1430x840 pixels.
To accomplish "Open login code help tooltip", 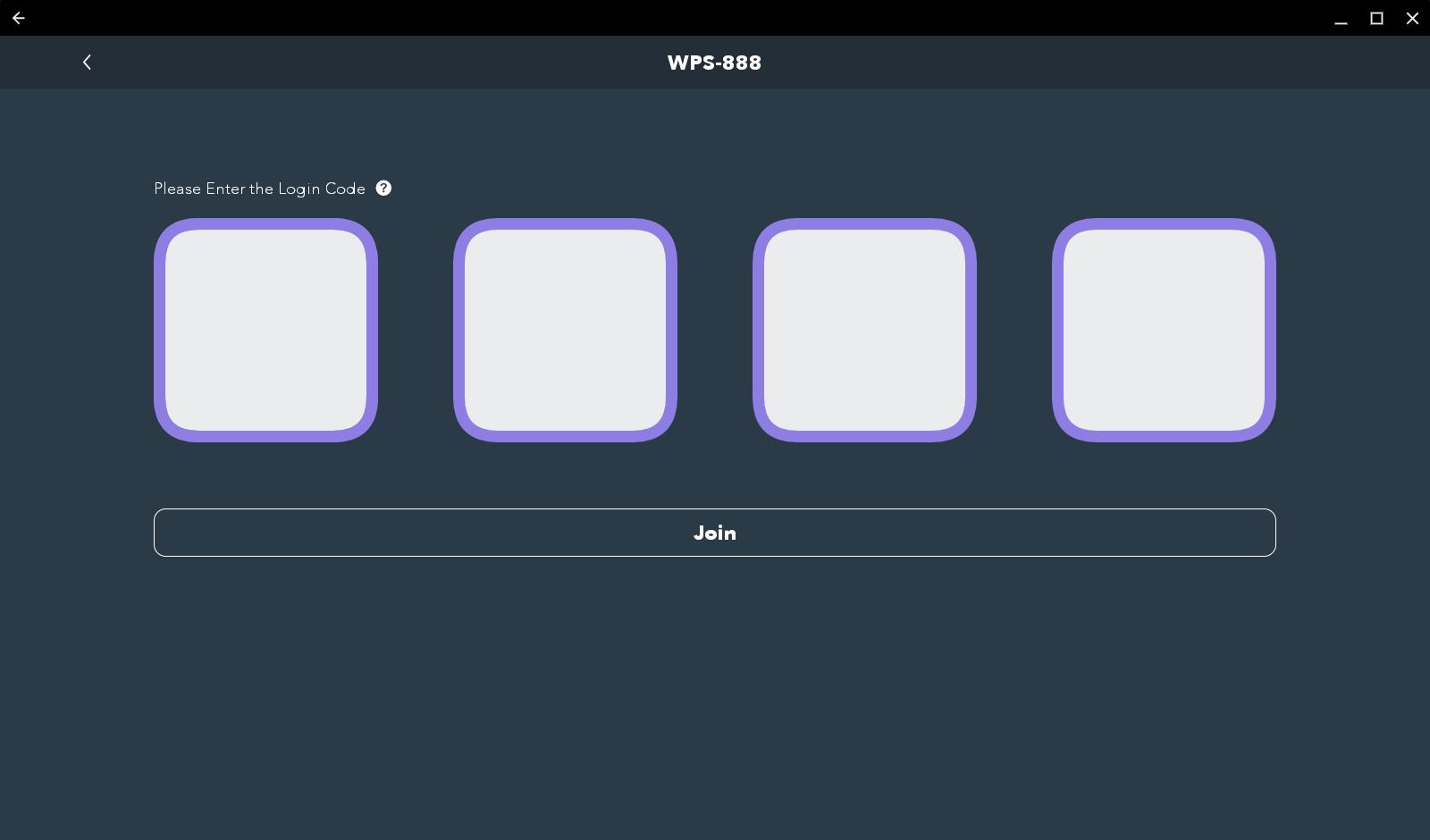I will (383, 189).
